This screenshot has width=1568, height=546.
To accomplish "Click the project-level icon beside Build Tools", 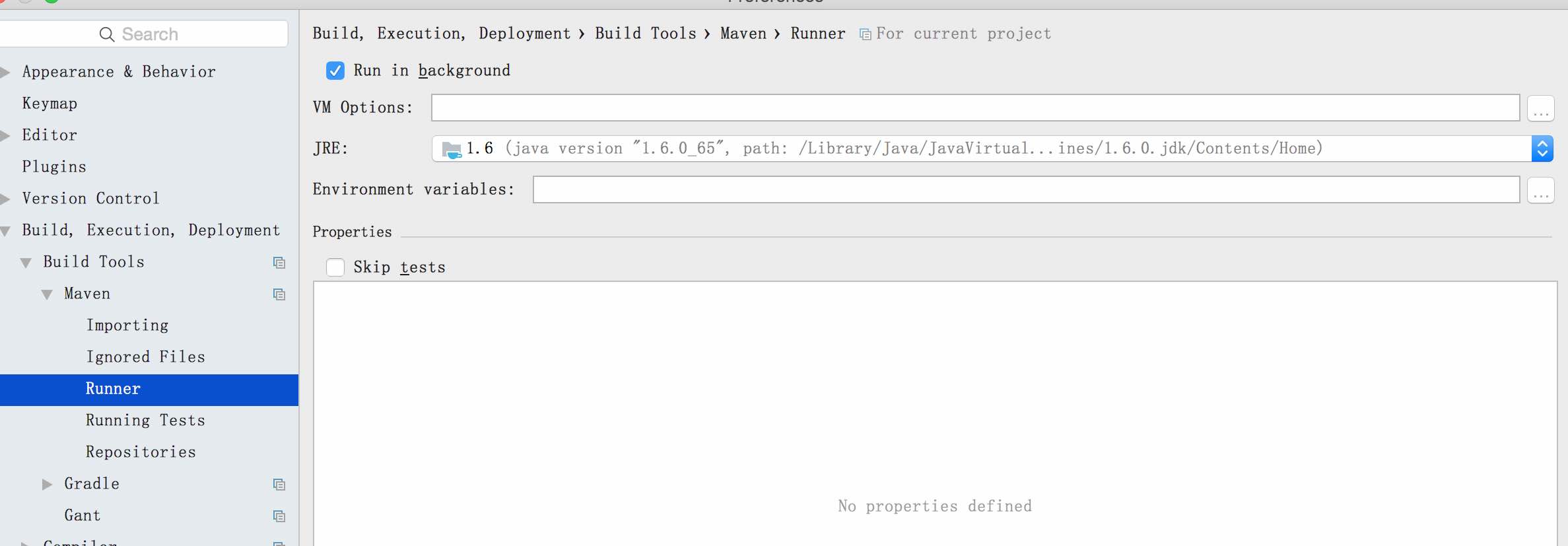I will click(x=279, y=263).
